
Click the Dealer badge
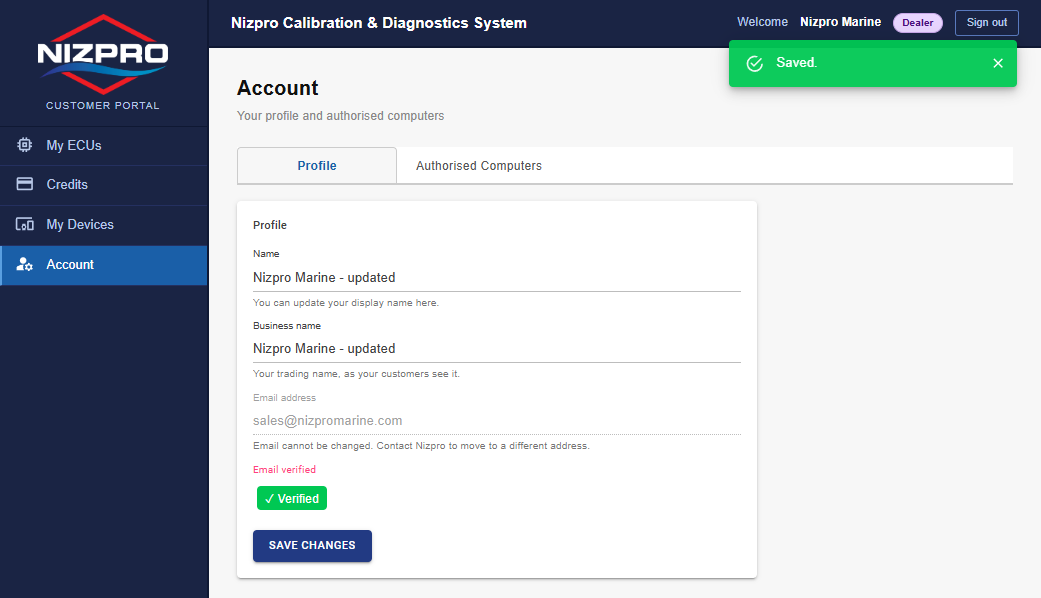coord(918,23)
